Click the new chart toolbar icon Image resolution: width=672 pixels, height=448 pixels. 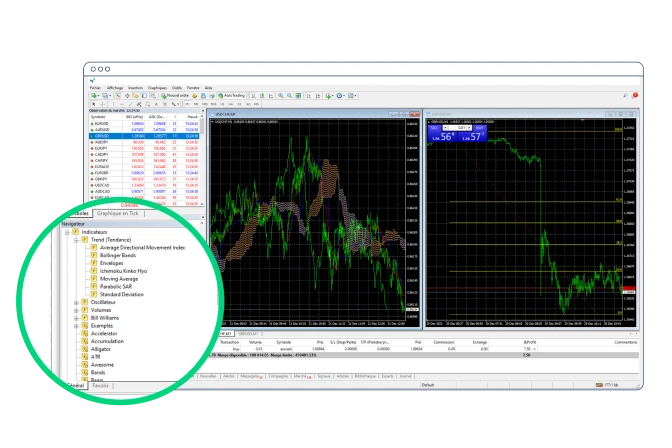(x=94, y=96)
